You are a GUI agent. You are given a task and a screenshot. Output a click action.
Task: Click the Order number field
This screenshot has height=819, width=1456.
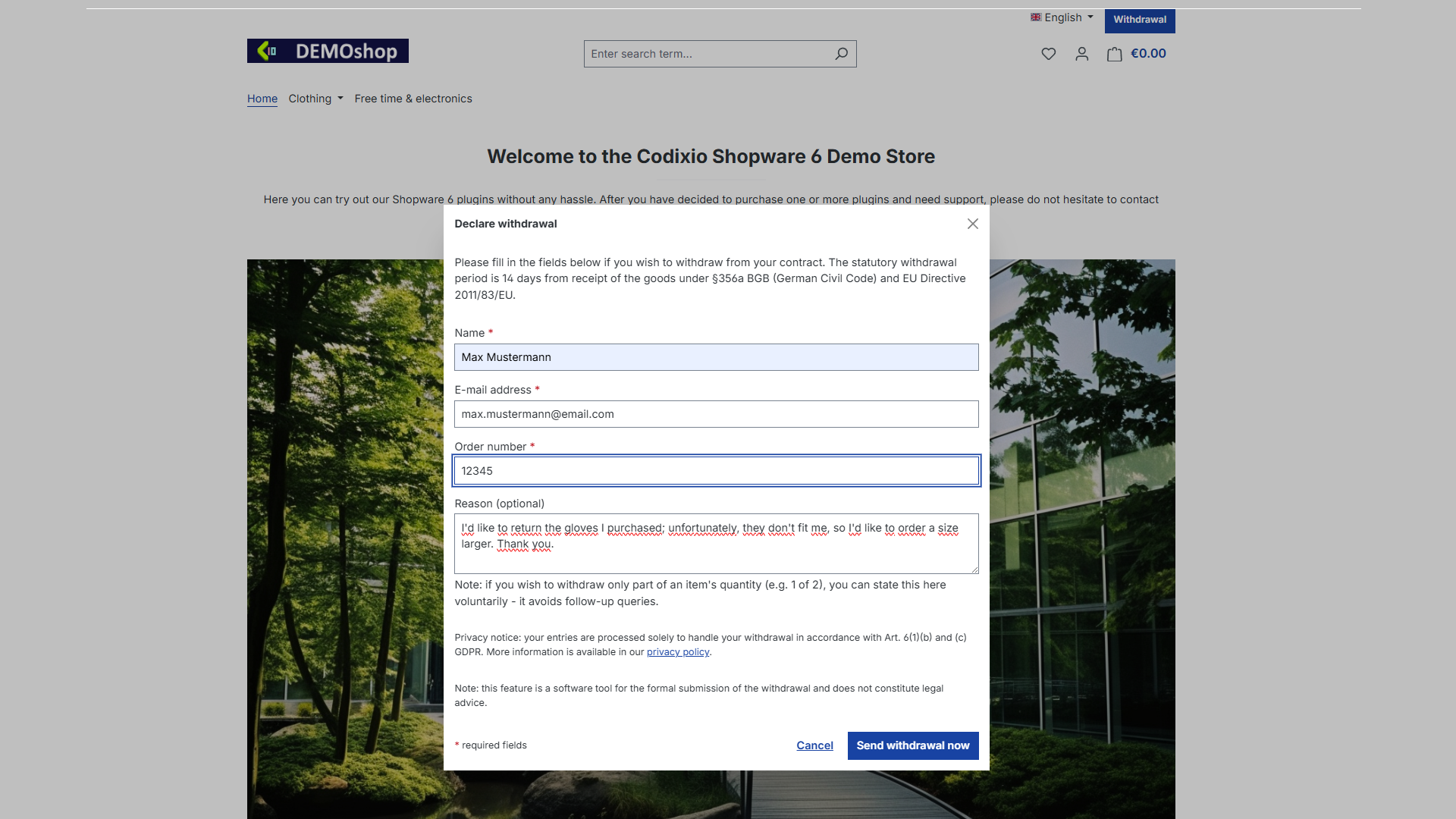pos(716,471)
